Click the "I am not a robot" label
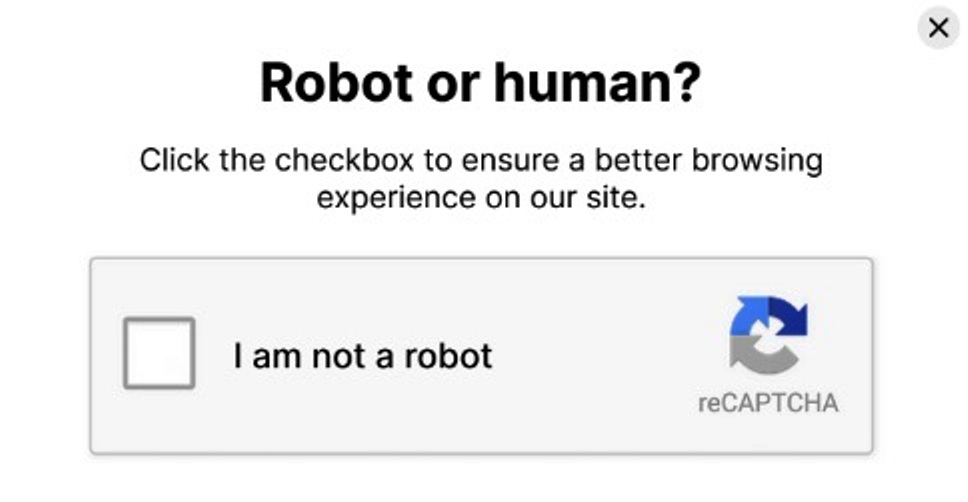Screen dimensions: 968x502 pyautogui.click(x=363, y=355)
